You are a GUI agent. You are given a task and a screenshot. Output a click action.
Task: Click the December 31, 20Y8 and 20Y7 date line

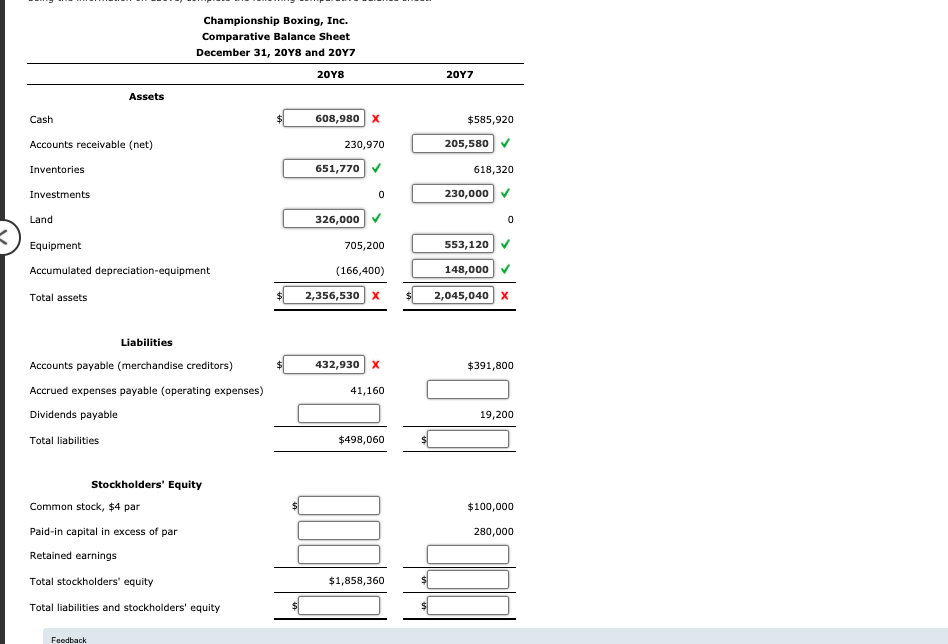276,53
